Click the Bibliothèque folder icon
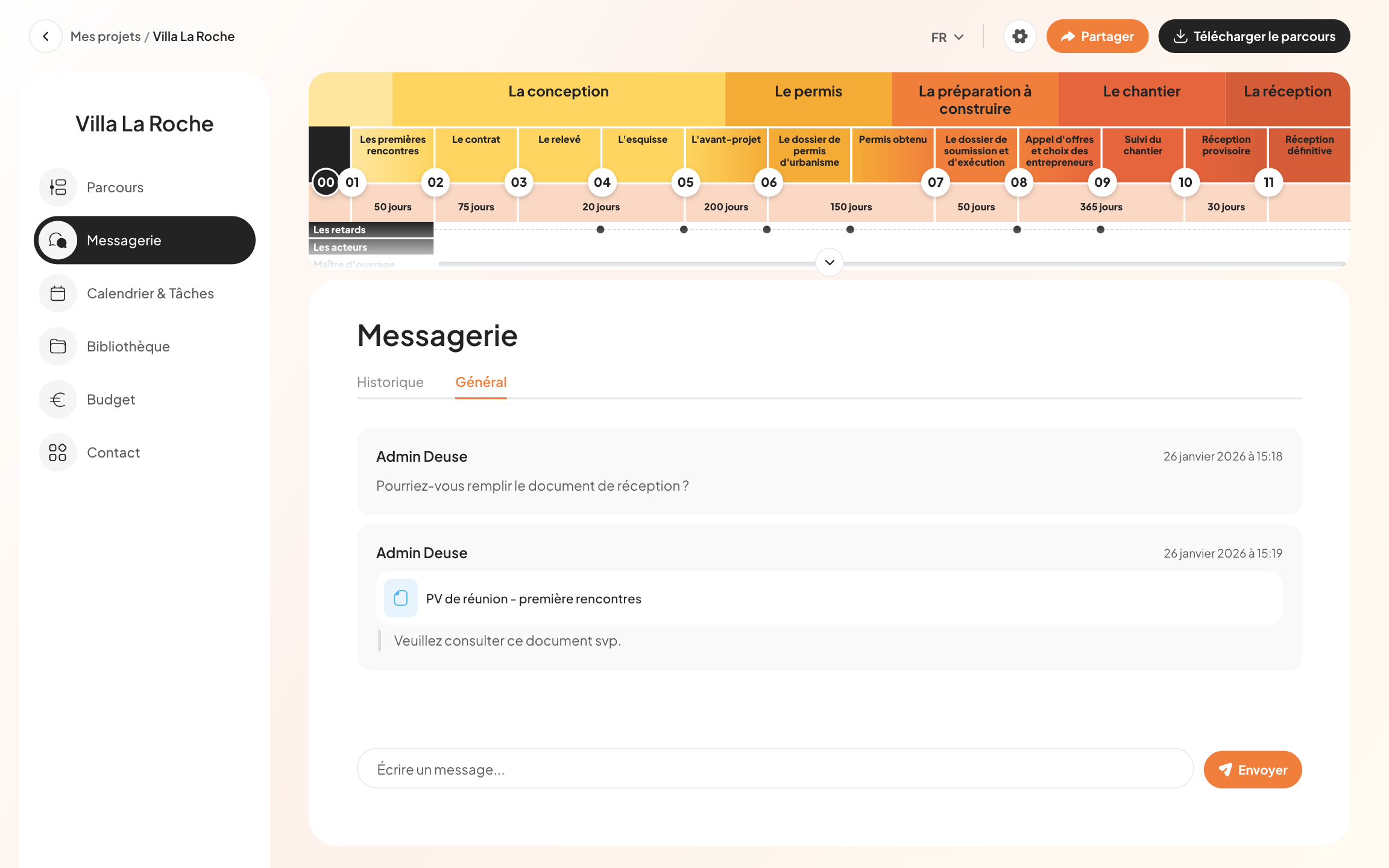The height and width of the screenshot is (868, 1389). point(58,347)
